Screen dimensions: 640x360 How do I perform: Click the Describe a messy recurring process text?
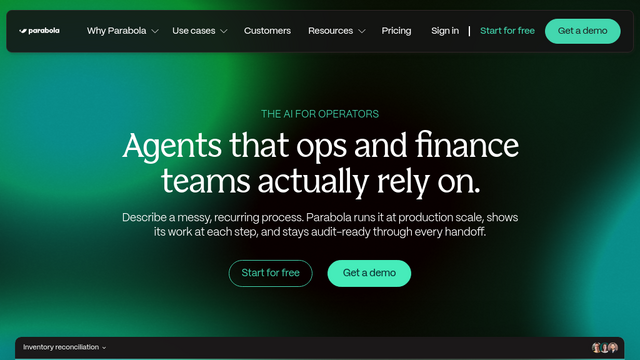click(x=320, y=224)
